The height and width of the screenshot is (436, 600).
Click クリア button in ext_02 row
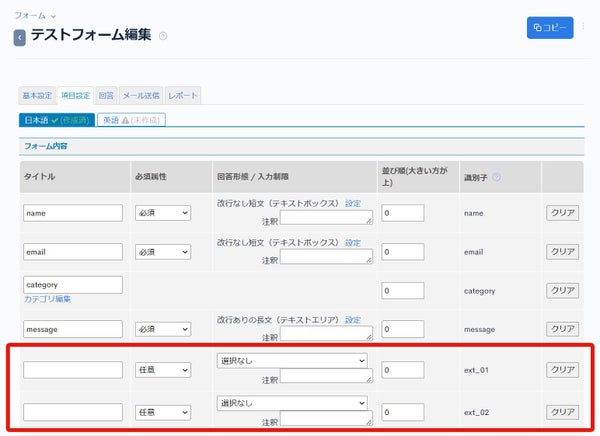pos(562,412)
